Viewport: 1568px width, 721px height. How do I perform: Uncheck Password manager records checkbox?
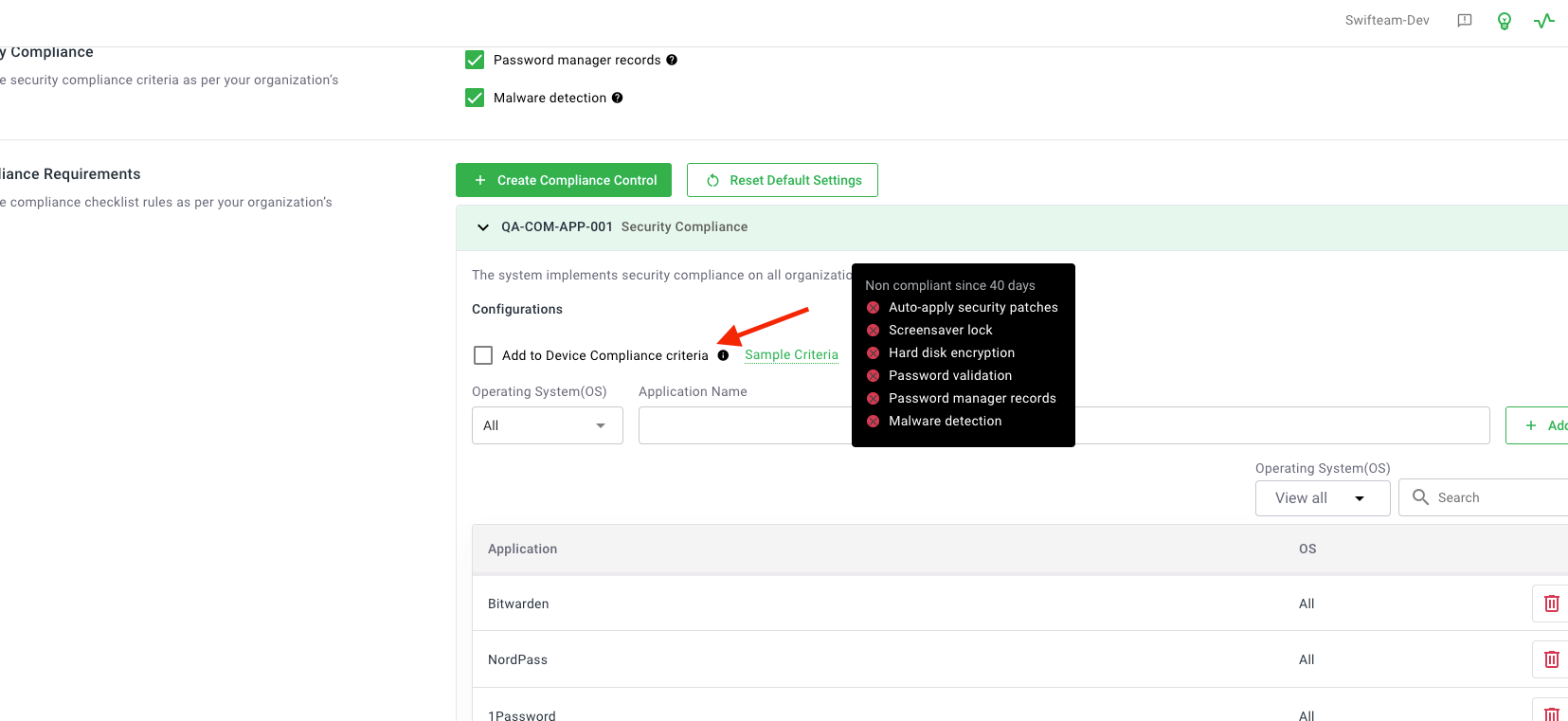pyautogui.click(x=475, y=60)
